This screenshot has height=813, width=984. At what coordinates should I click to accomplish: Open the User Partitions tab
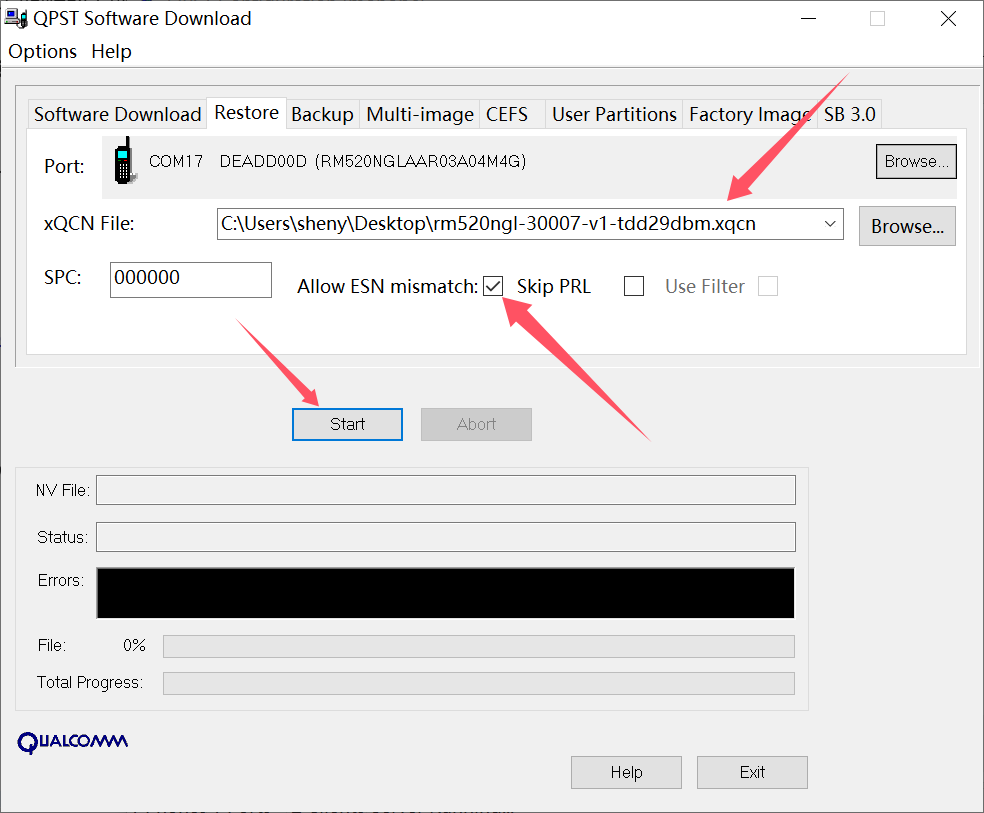[x=614, y=114]
